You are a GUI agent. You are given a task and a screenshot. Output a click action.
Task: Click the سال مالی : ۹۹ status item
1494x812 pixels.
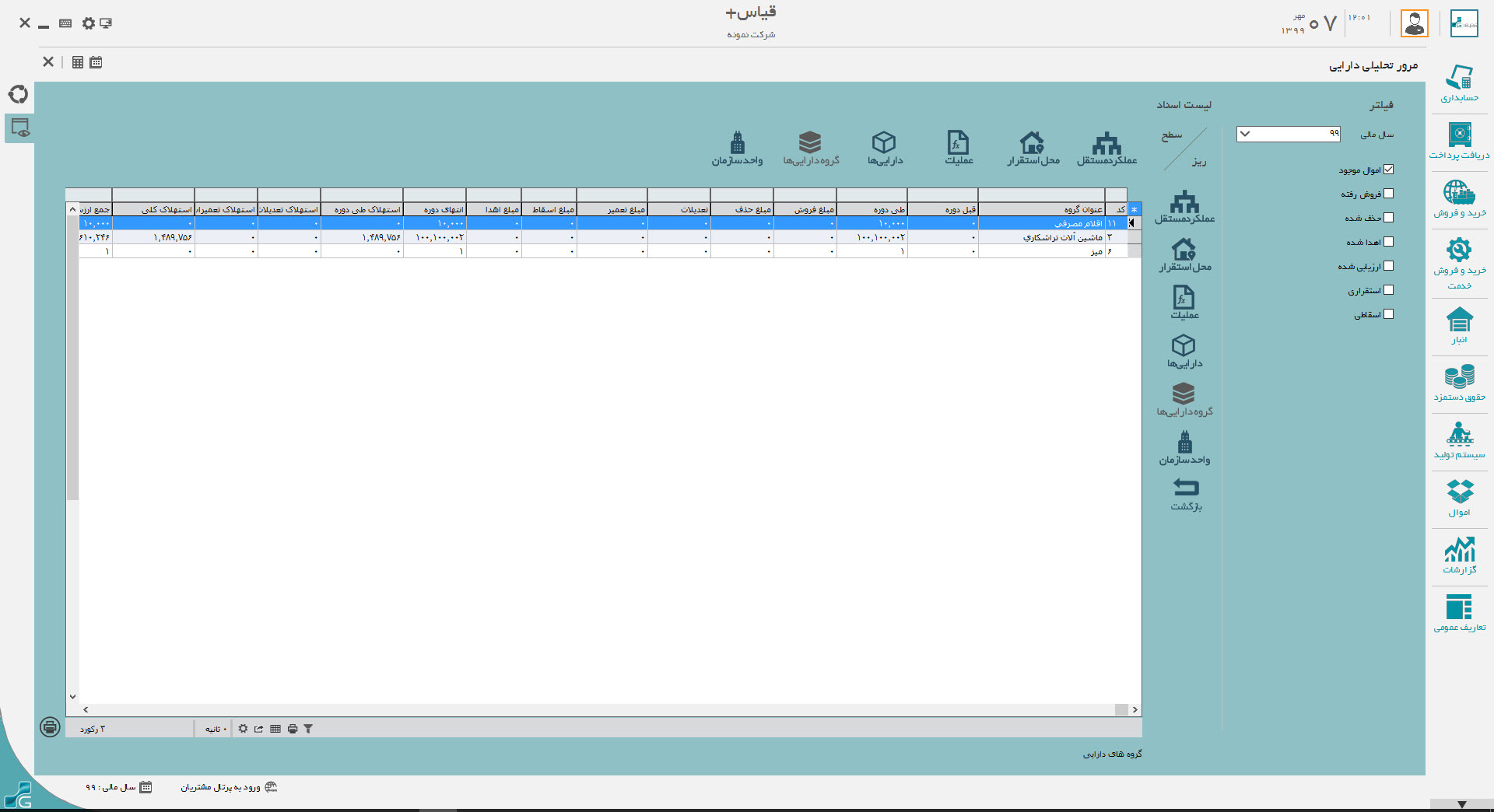coord(119,787)
